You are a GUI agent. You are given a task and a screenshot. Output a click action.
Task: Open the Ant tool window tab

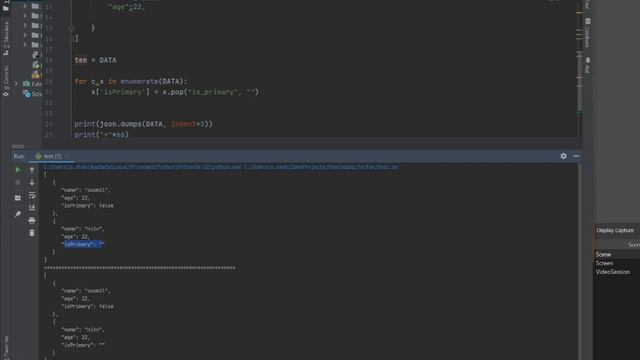pos(587,65)
